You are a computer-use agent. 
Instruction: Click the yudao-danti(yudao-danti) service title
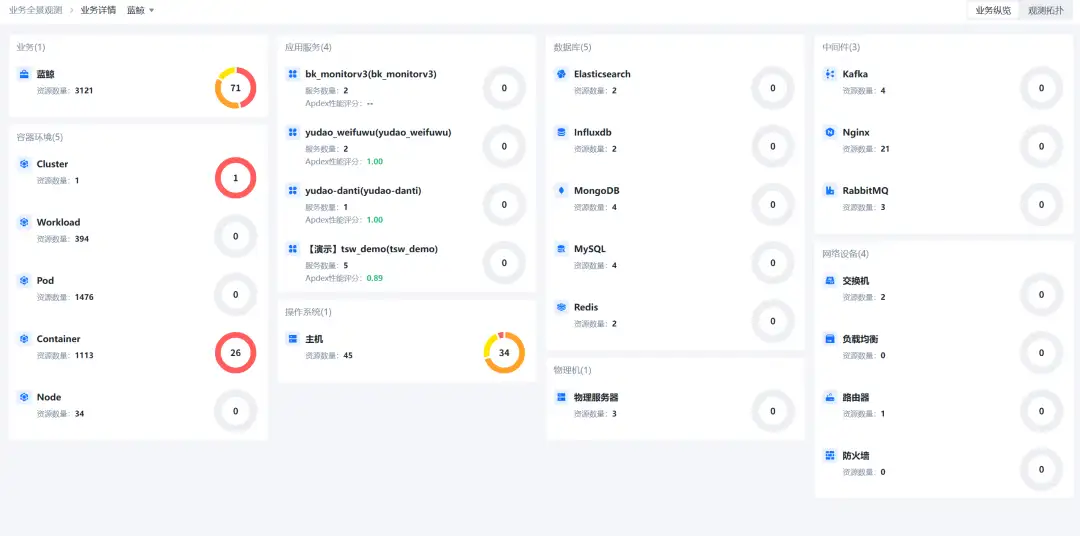[363, 190]
